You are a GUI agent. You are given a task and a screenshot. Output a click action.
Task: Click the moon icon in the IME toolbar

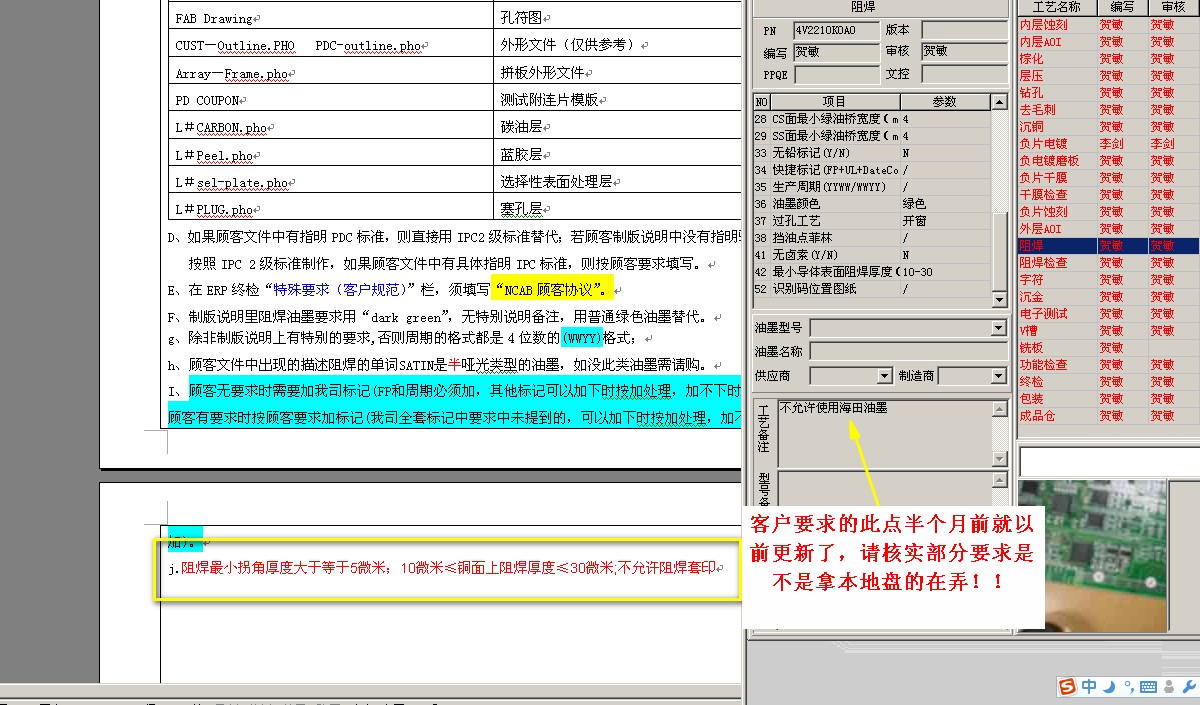1108,686
